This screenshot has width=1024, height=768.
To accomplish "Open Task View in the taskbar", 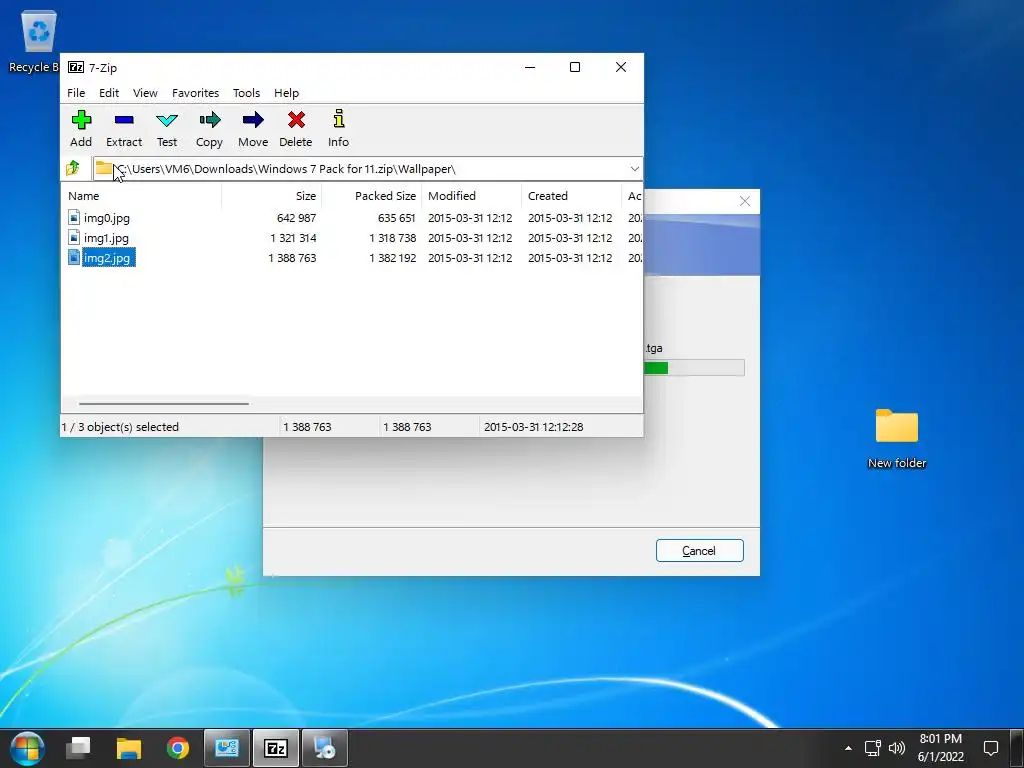I will tap(78, 748).
